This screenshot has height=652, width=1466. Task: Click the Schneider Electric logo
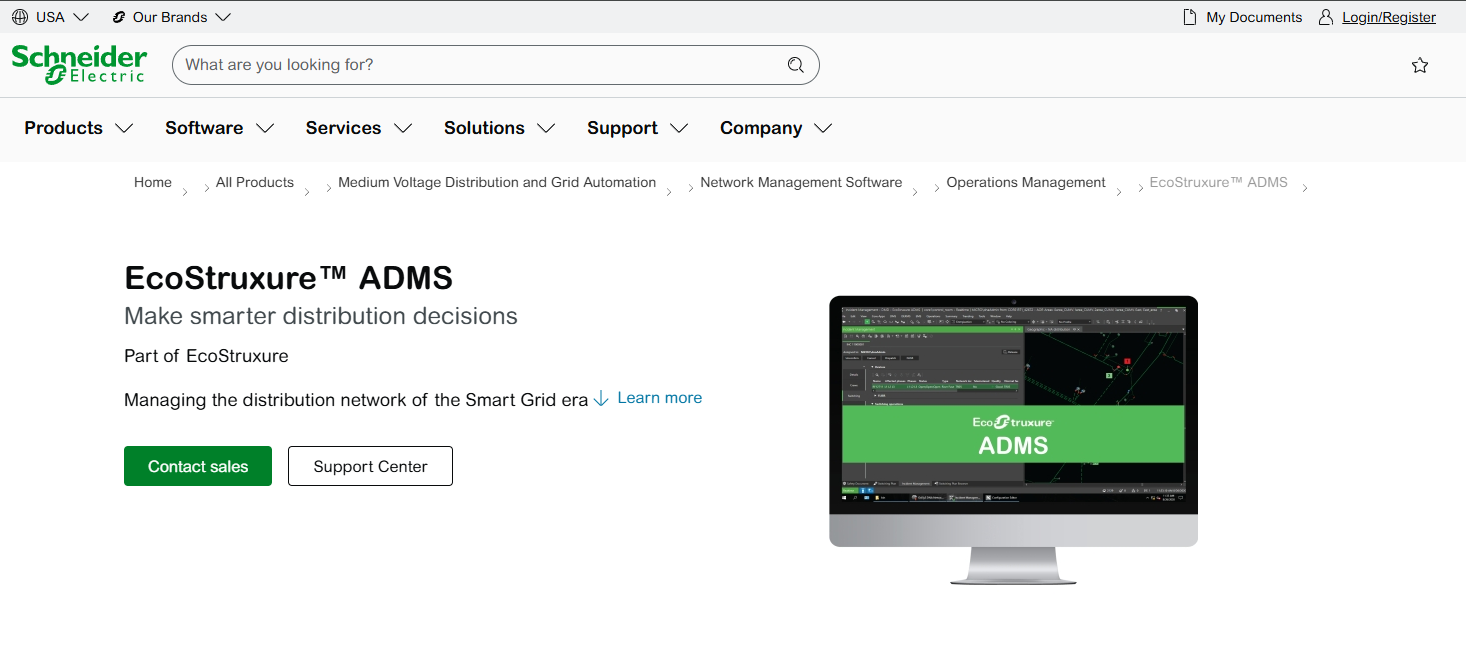pos(79,64)
